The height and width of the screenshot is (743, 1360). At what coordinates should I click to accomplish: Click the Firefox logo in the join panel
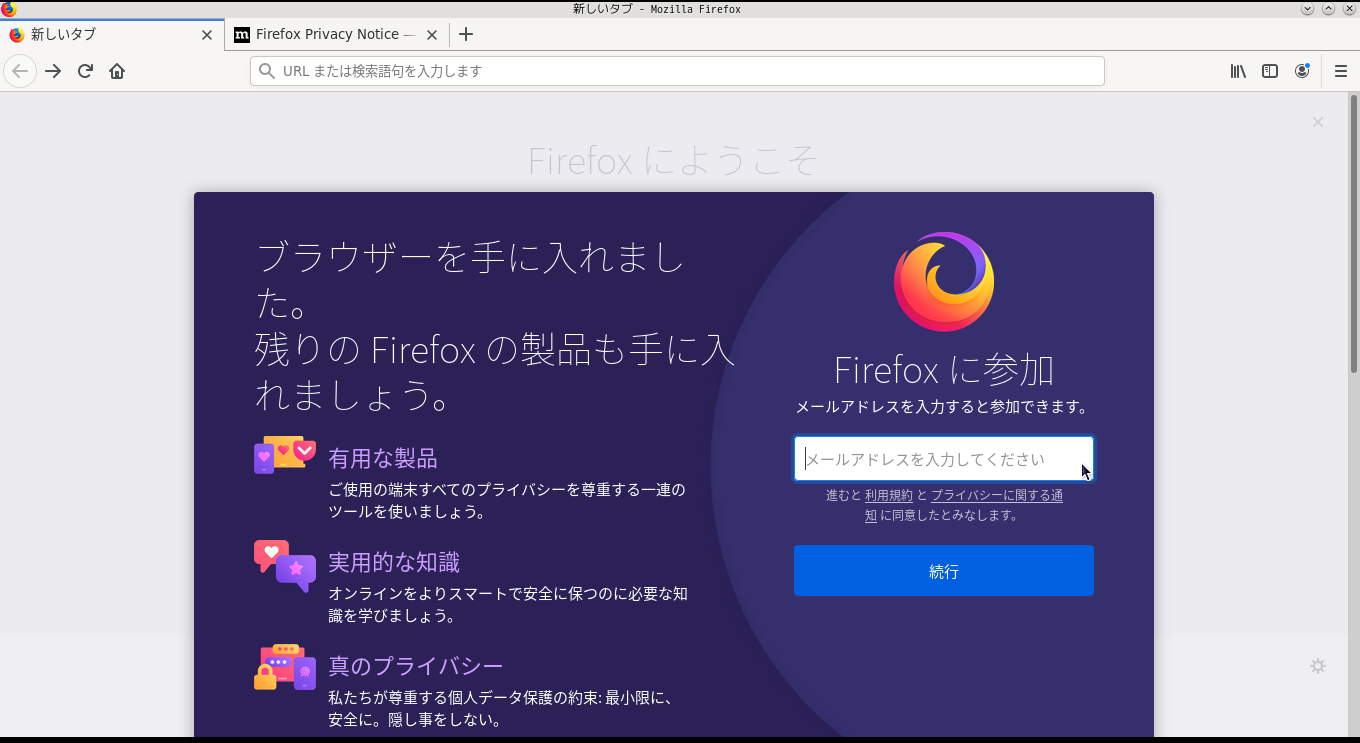pos(944,282)
